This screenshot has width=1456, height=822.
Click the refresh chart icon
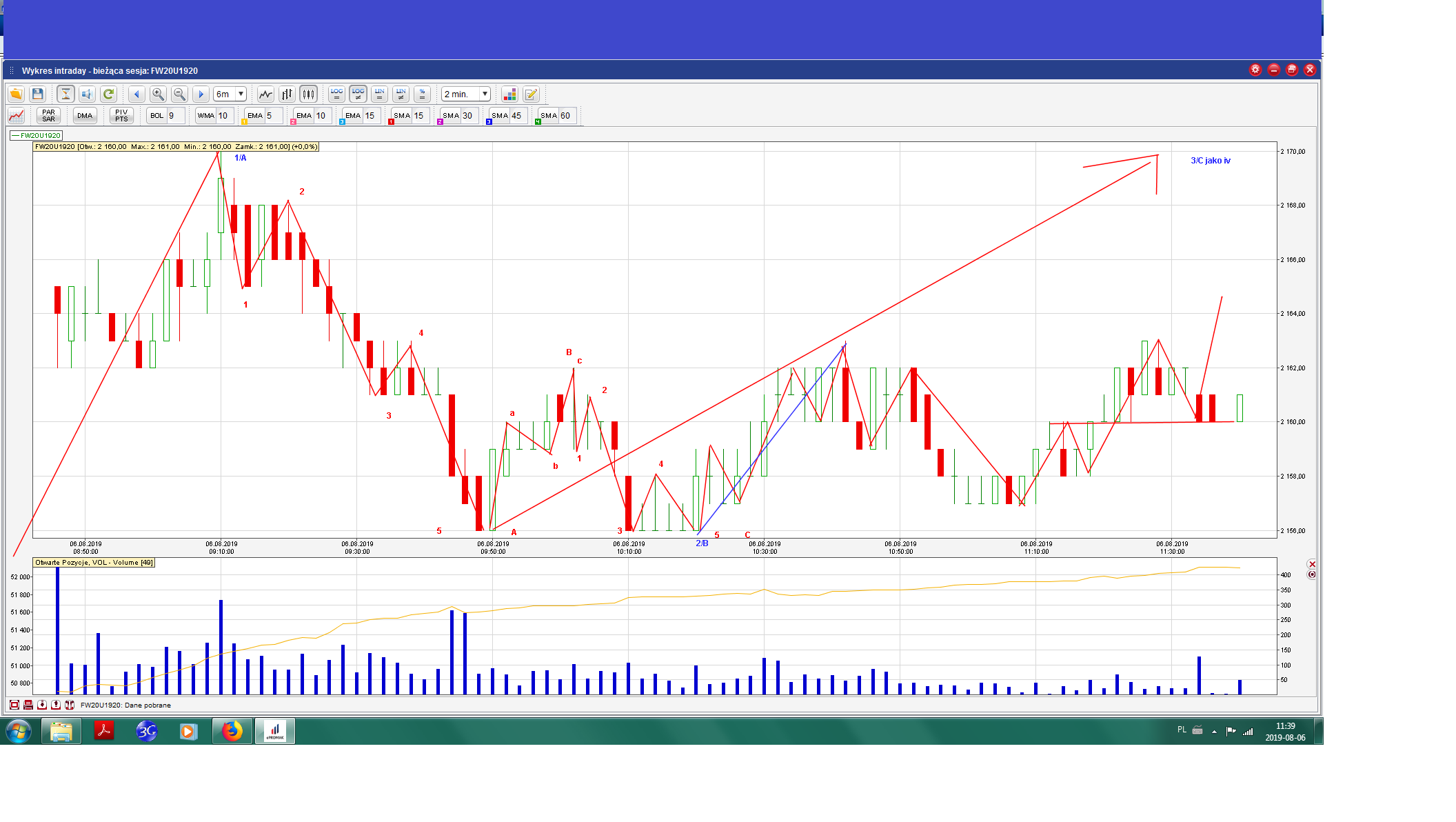coord(108,94)
